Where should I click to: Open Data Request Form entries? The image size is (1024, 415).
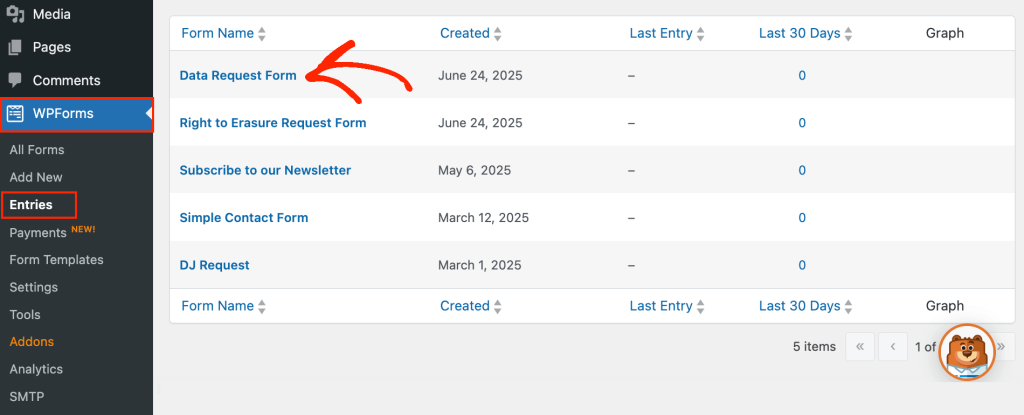click(238, 75)
